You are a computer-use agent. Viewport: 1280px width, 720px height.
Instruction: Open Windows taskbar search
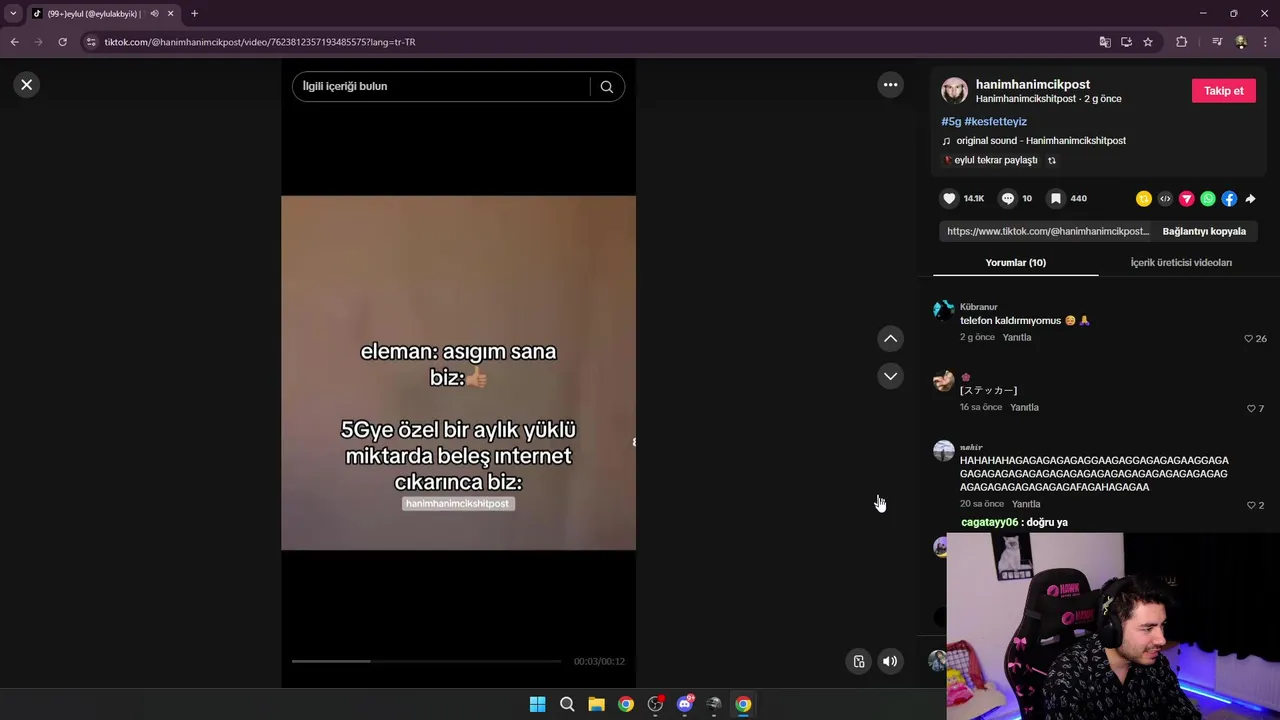[567, 704]
